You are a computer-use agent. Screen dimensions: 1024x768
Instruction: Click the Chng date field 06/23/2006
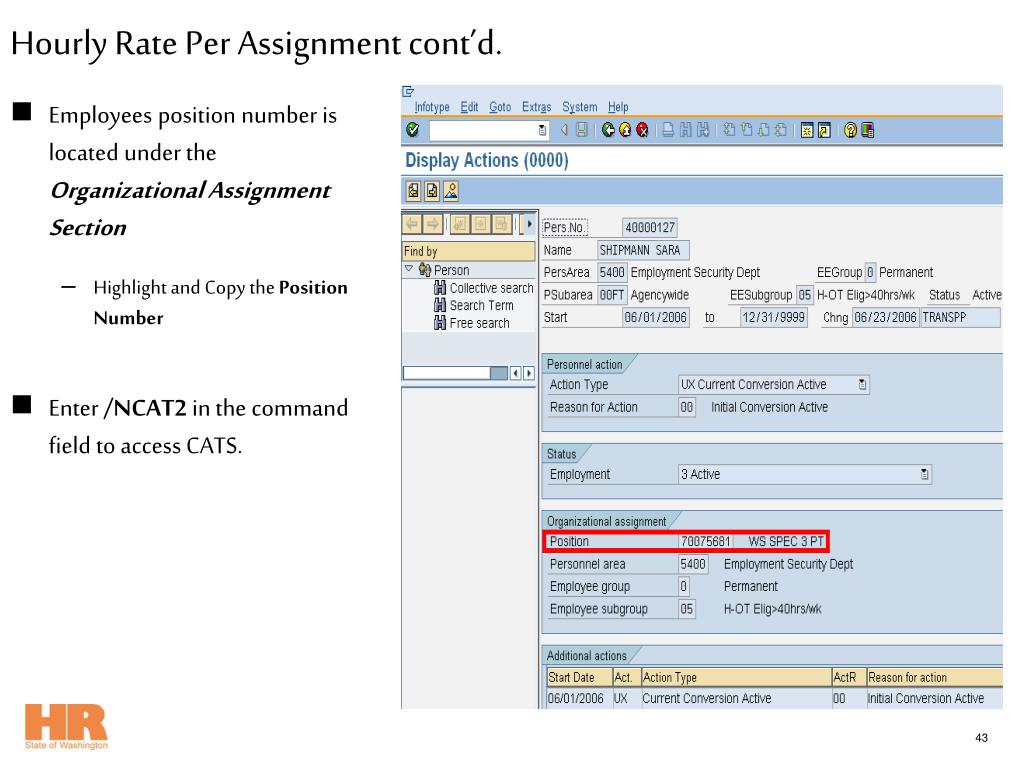pos(886,317)
